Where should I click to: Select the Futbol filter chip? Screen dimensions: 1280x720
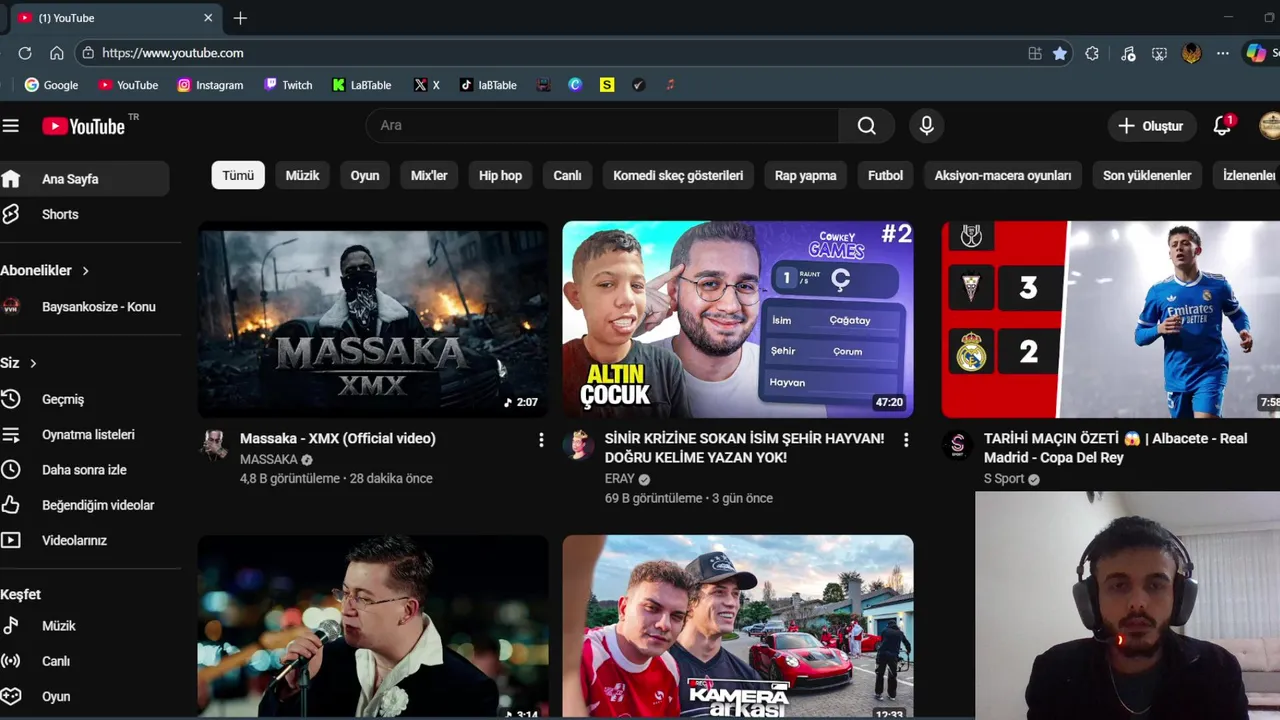[885, 175]
